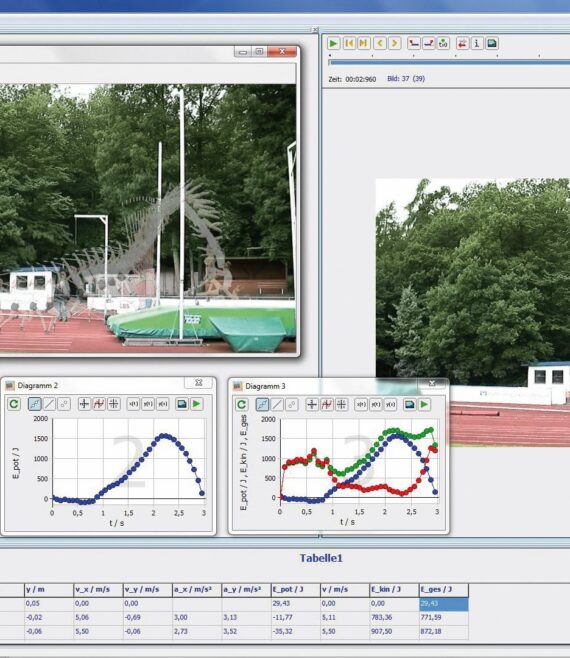Select the 'E_pot / J' column header
The height and width of the screenshot is (658, 570).
tap(296, 590)
